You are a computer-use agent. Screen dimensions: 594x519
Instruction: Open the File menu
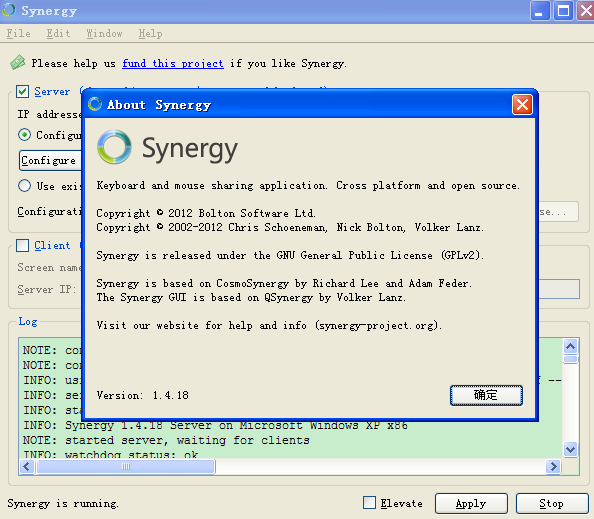pyautogui.click(x=18, y=33)
